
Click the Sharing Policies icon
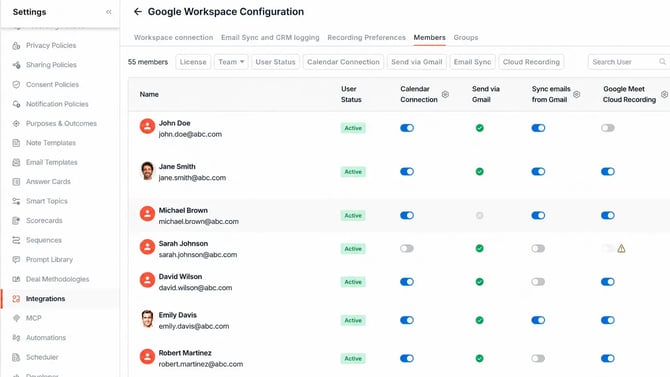pos(16,65)
